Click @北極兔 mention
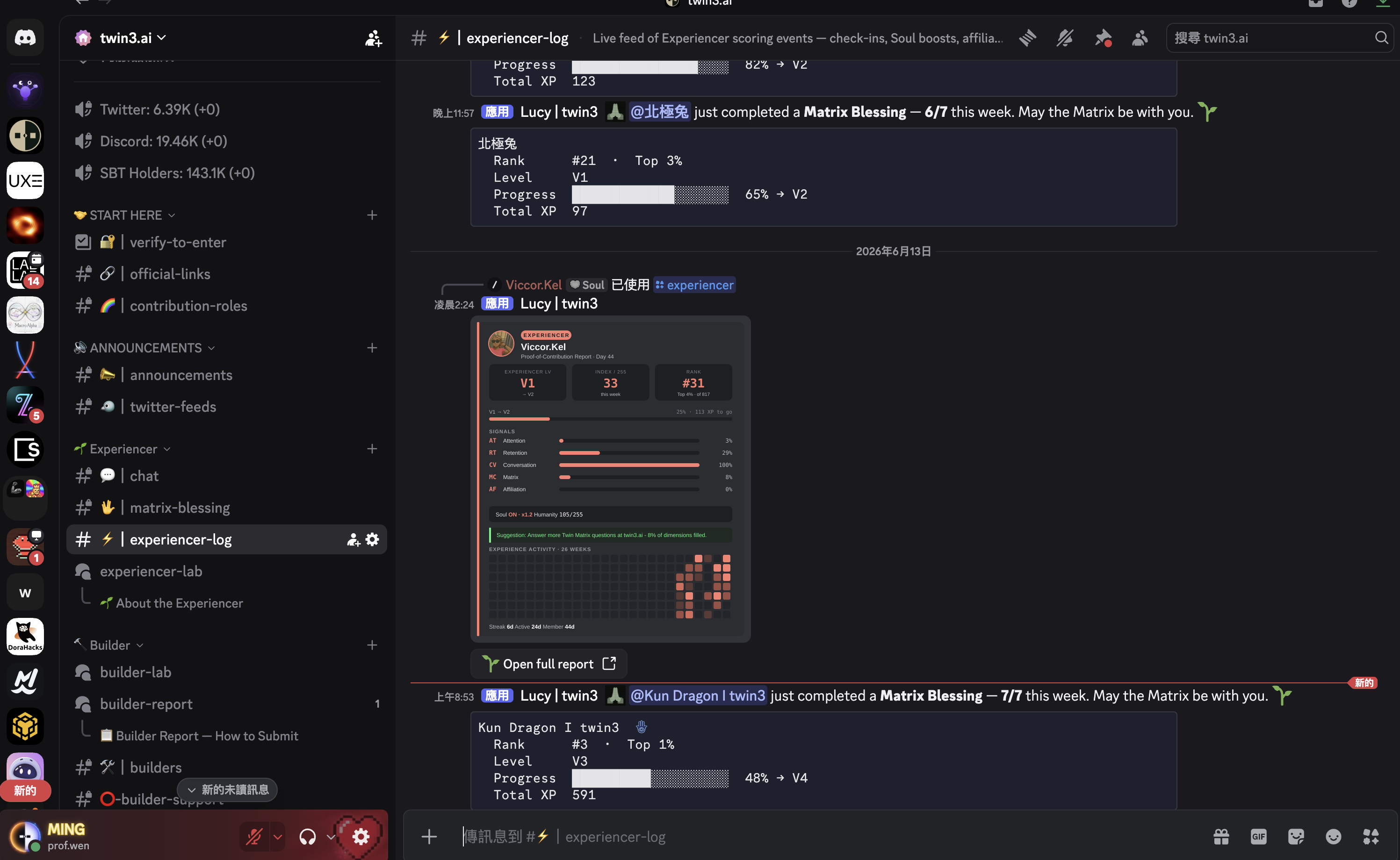The image size is (1400, 860). (x=659, y=112)
